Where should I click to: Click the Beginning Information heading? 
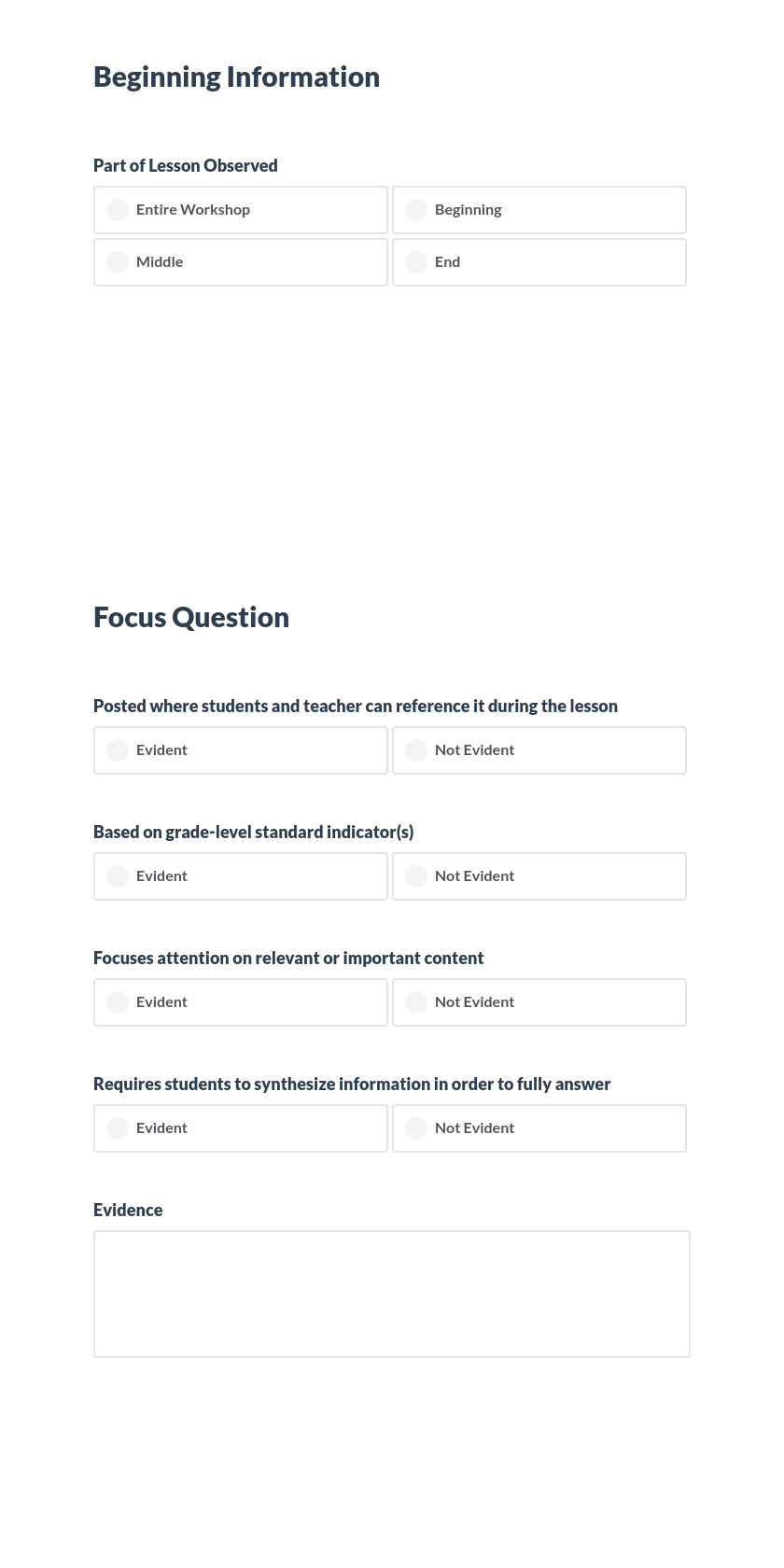point(236,77)
